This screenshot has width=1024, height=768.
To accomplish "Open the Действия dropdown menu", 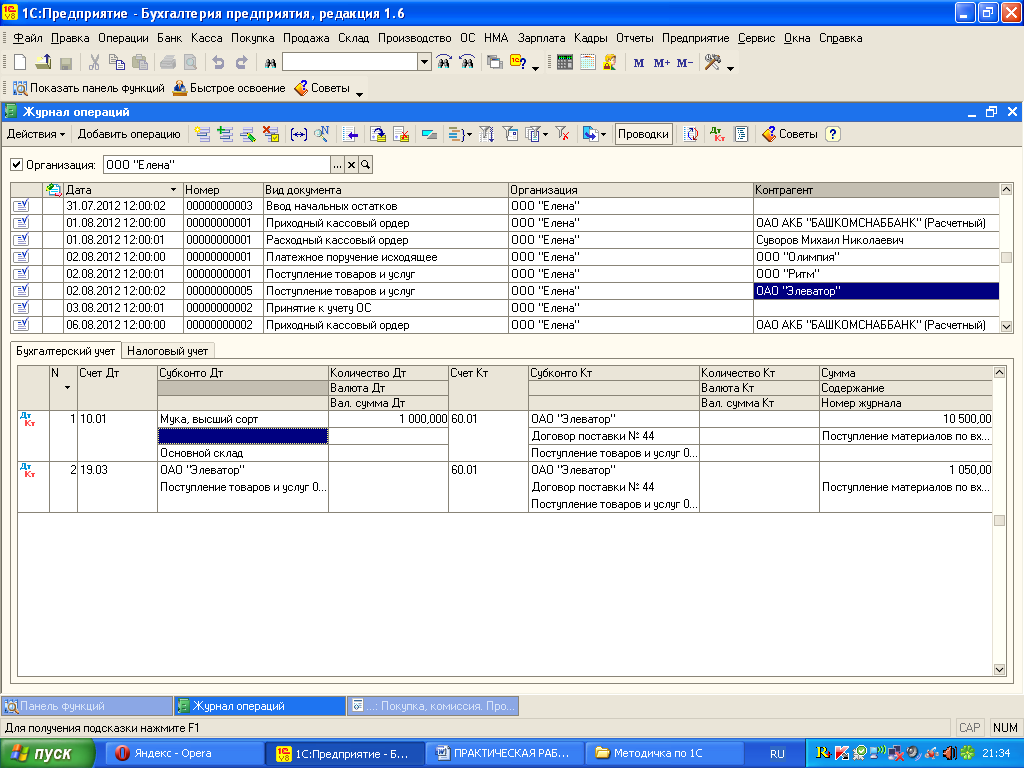I will (x=36, y=135).
